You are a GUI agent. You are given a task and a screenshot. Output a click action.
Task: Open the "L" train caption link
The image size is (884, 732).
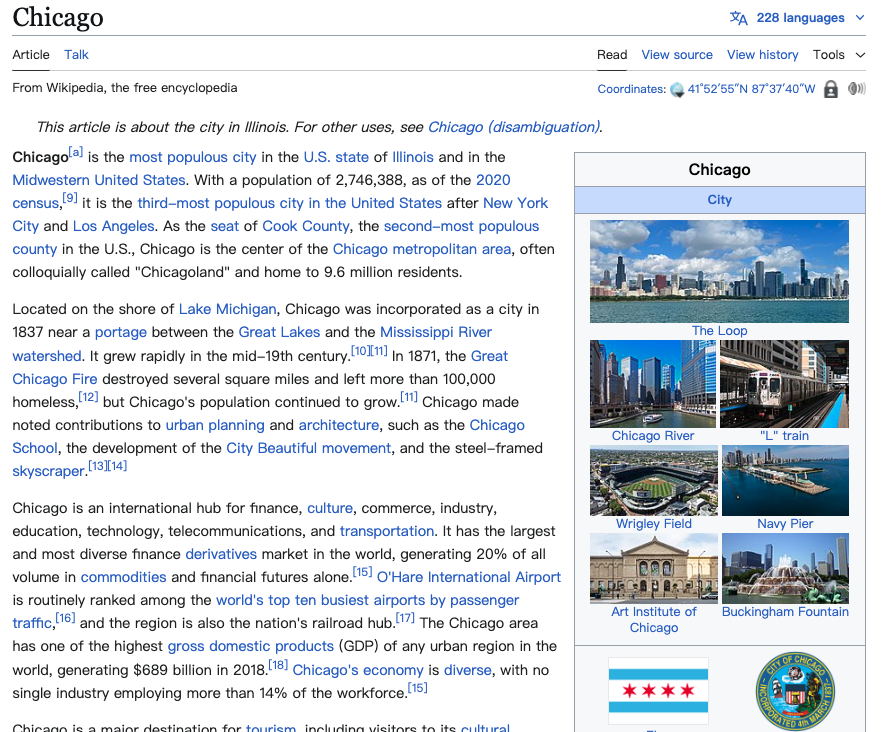click(784, 436)
